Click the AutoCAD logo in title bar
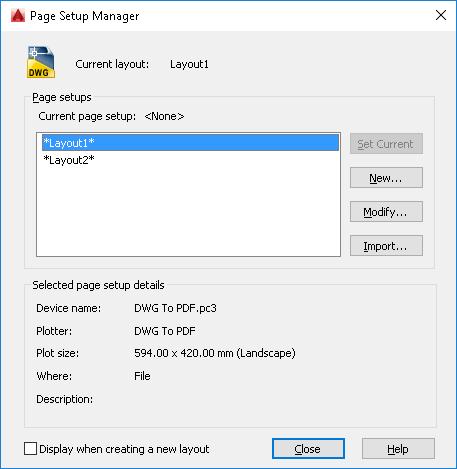 pyautogui.click(x=18, y=15)
